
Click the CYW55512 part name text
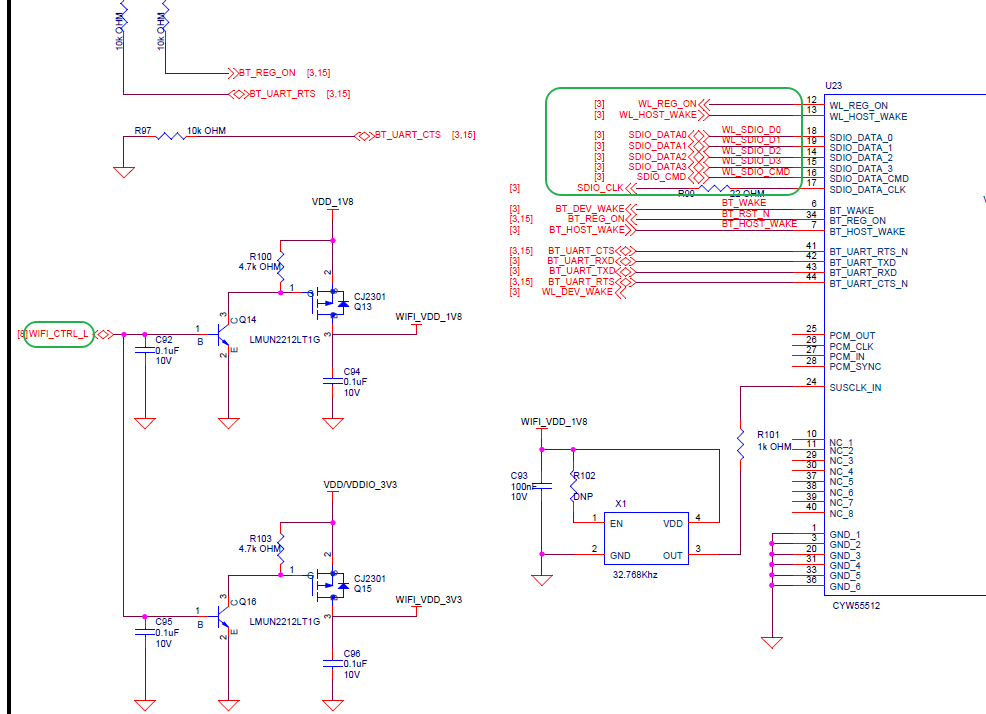pos(856,606)
